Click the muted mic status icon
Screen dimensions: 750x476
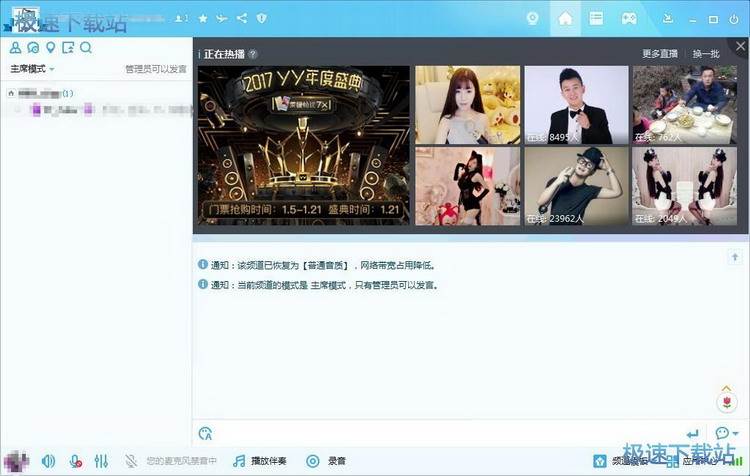point(131,461)
